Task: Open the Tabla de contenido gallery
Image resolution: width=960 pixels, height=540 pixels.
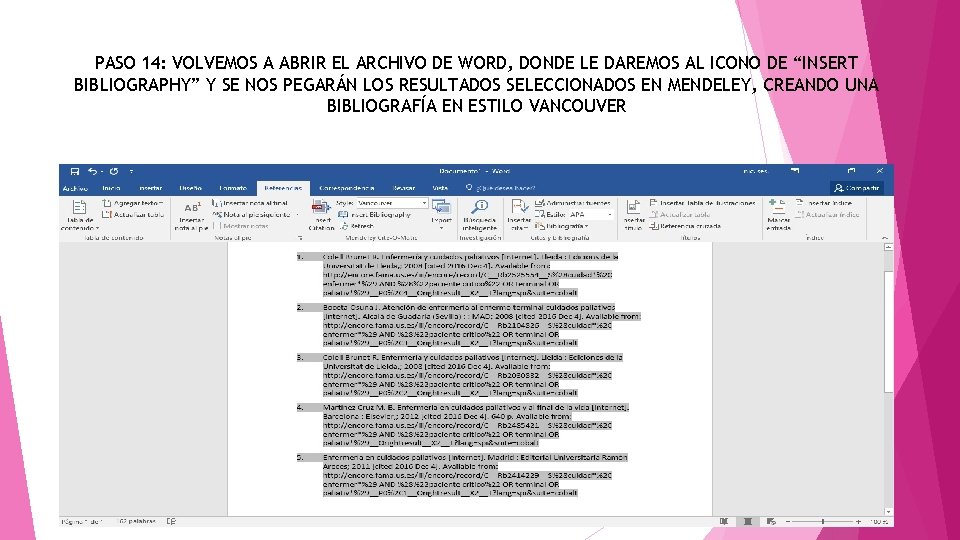Action: (79, 214)
